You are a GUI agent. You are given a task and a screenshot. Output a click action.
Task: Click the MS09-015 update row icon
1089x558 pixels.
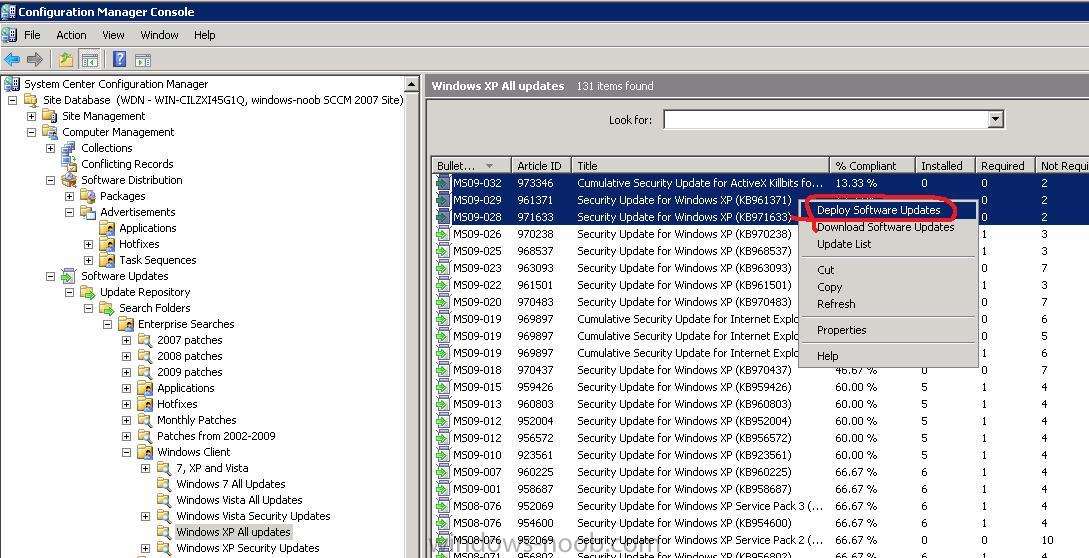(442, 387)
